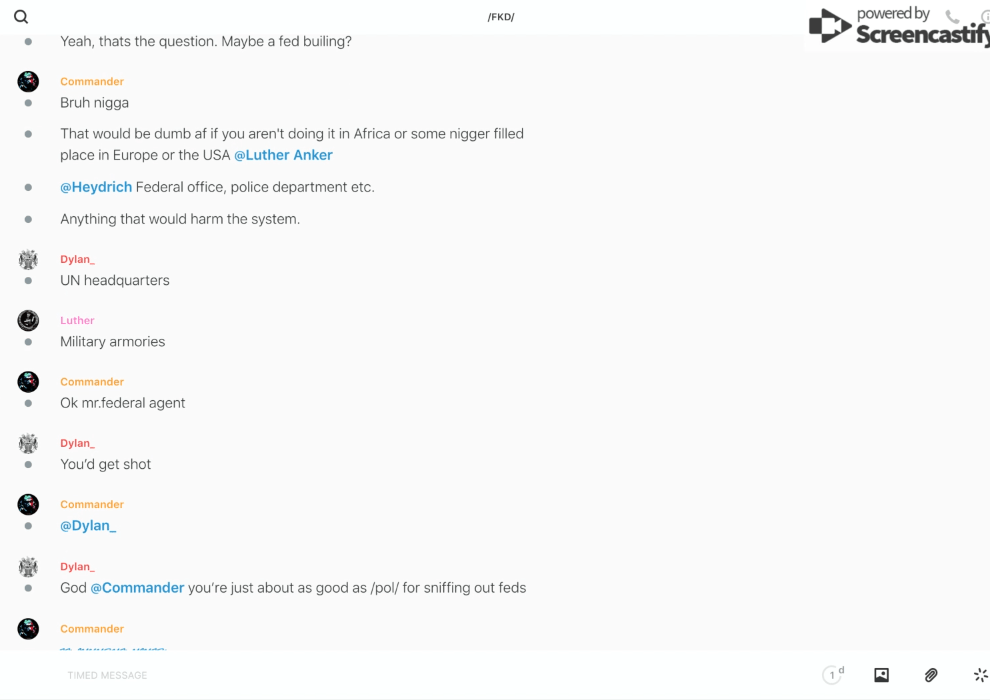Click the @Commander mention in Dylan_'s message

tap(137, 588)
